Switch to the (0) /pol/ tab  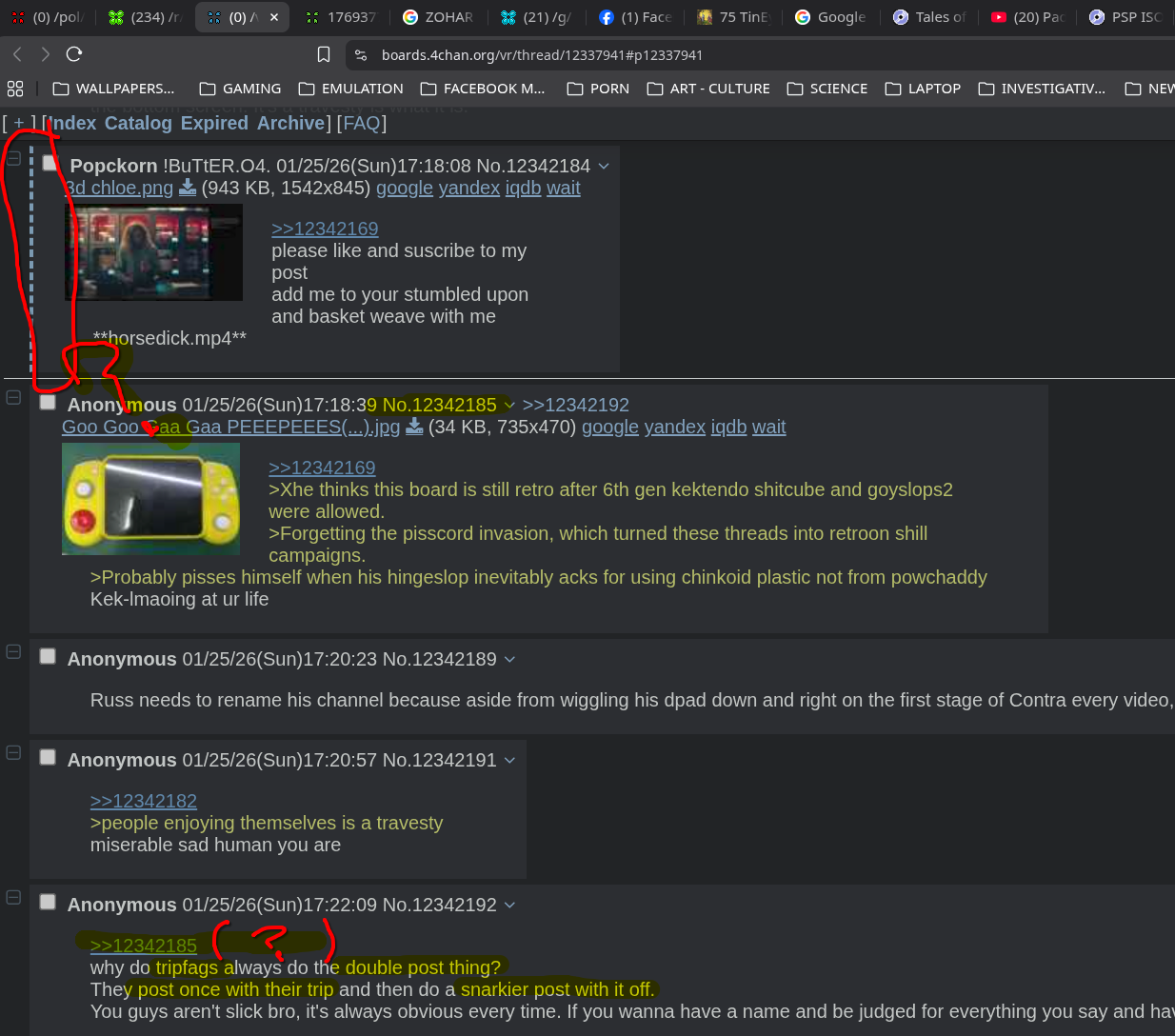pyautogui.click(x=48, y=17)
